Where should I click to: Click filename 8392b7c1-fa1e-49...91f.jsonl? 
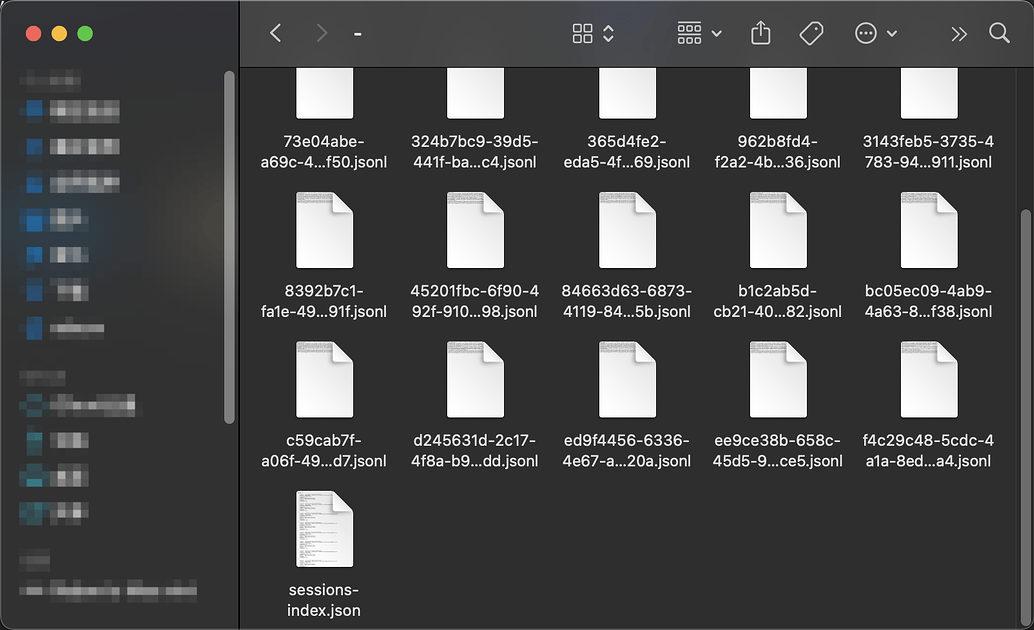point(324,301)
